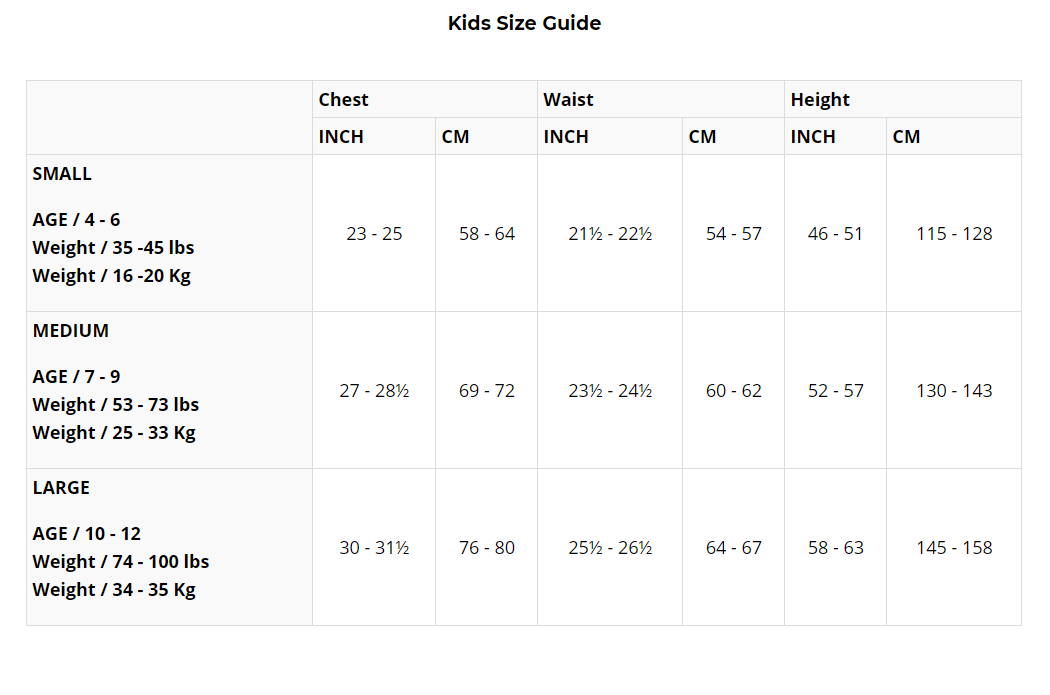Click Medium height cm value 130 - 143

[954, 391]
